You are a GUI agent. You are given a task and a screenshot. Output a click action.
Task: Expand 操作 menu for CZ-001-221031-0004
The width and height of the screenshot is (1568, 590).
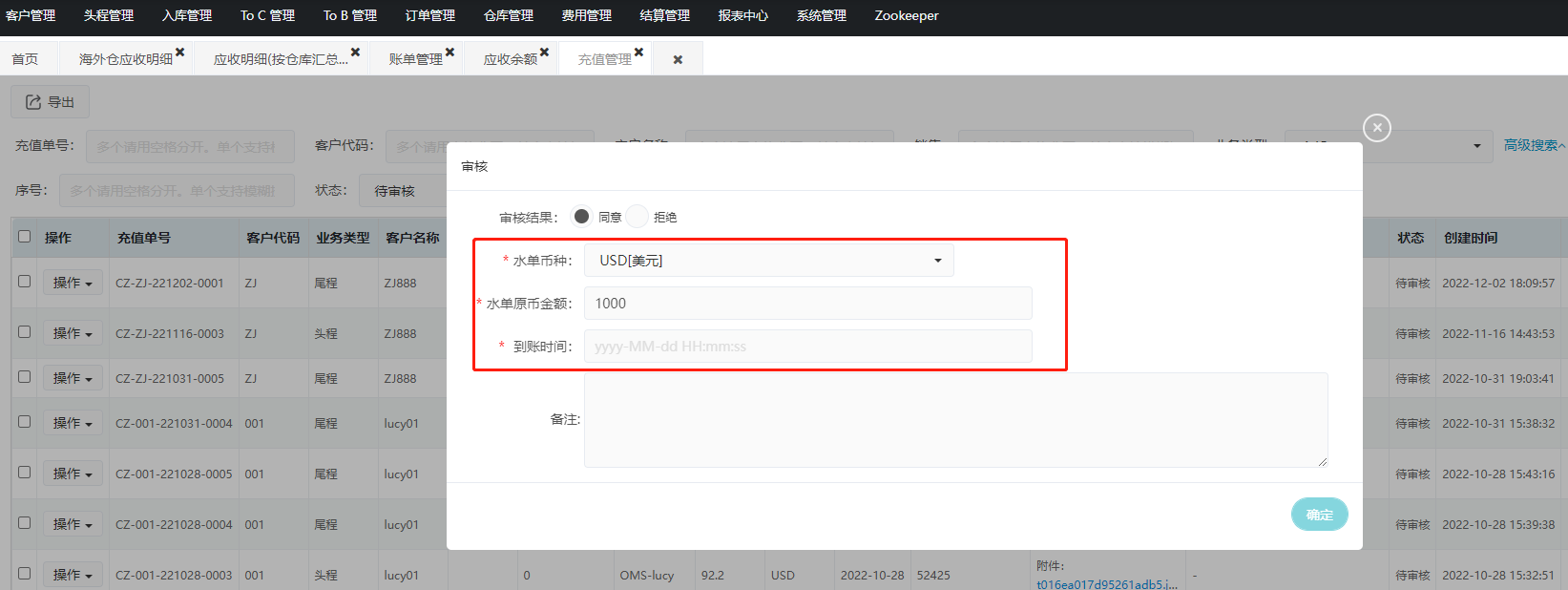(73, 423)
